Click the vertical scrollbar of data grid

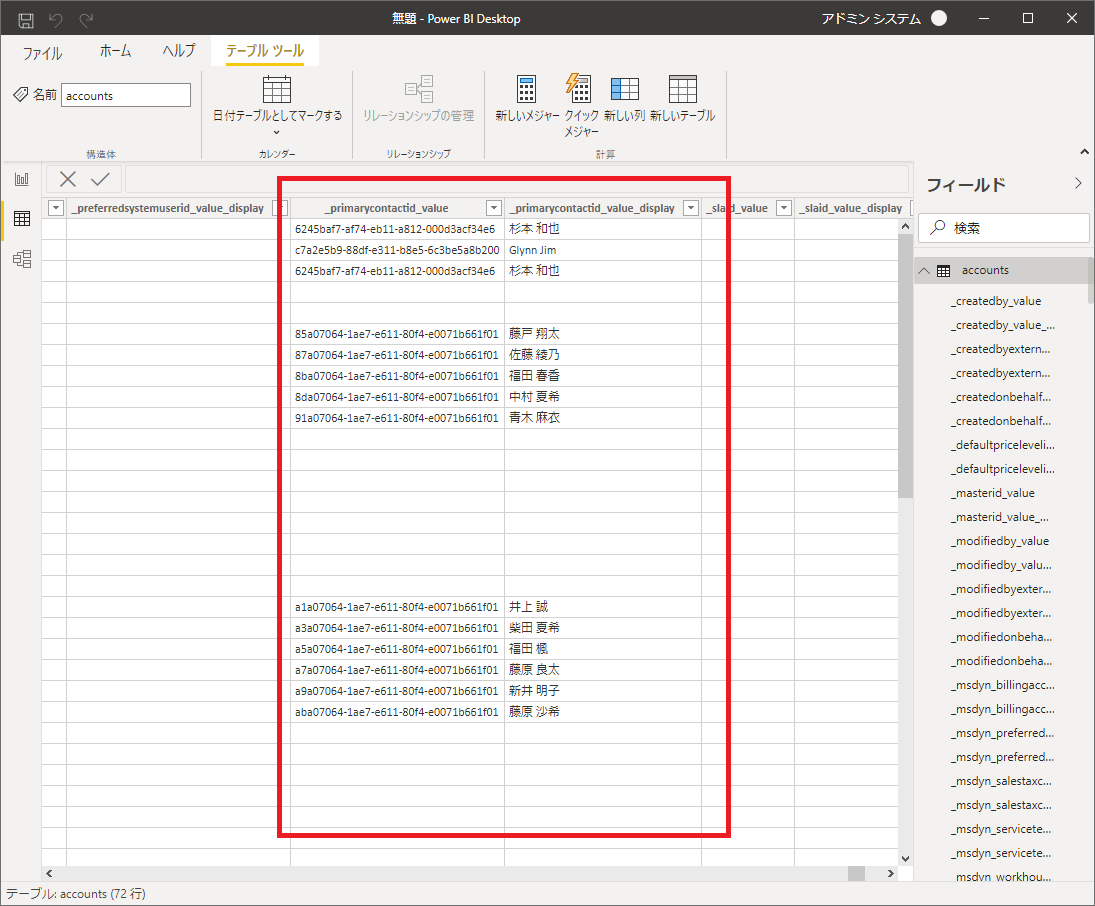tap(905, 366)
